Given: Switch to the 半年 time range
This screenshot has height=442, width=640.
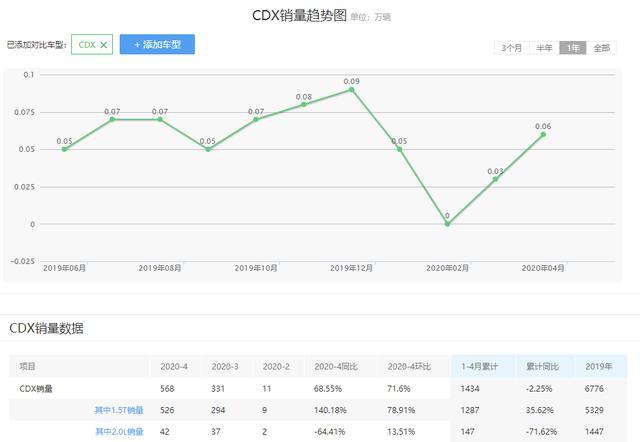Looking at the screenshot, I should [544, 48].
